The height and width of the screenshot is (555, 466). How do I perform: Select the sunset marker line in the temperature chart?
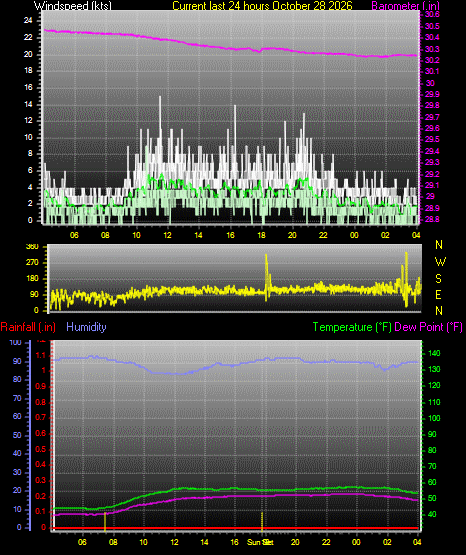(x=262, y=521)
